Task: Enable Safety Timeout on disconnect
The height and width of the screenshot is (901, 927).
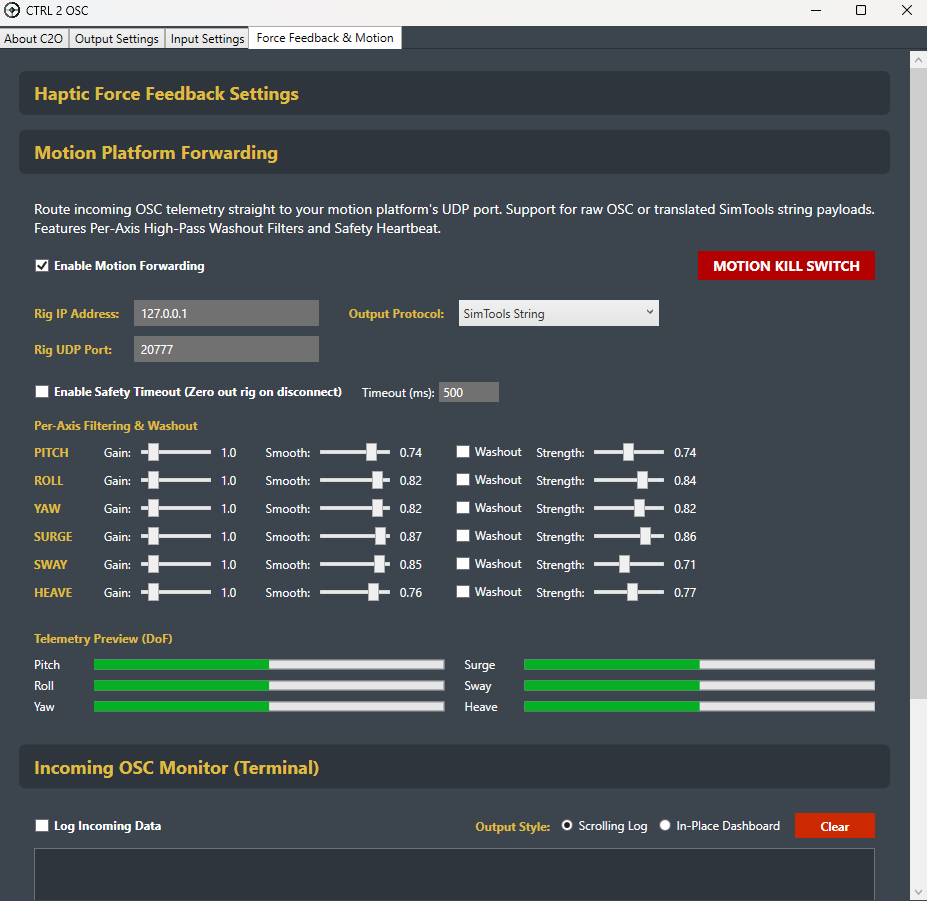Action: [x=41, y=392]
